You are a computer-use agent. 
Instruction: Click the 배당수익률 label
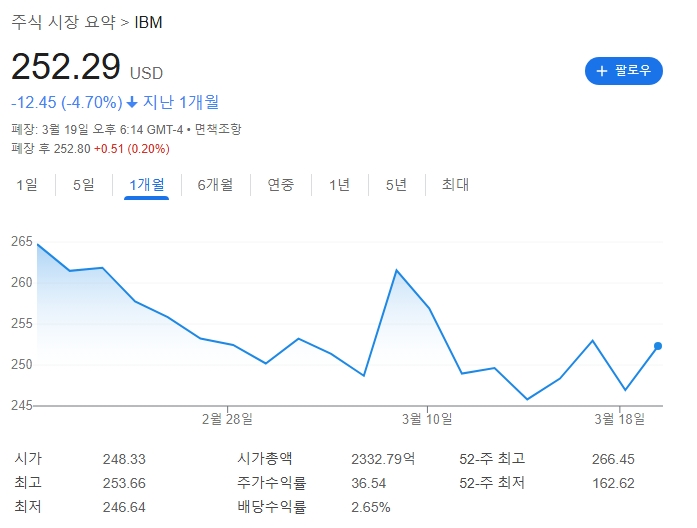[x=272, y=507]
